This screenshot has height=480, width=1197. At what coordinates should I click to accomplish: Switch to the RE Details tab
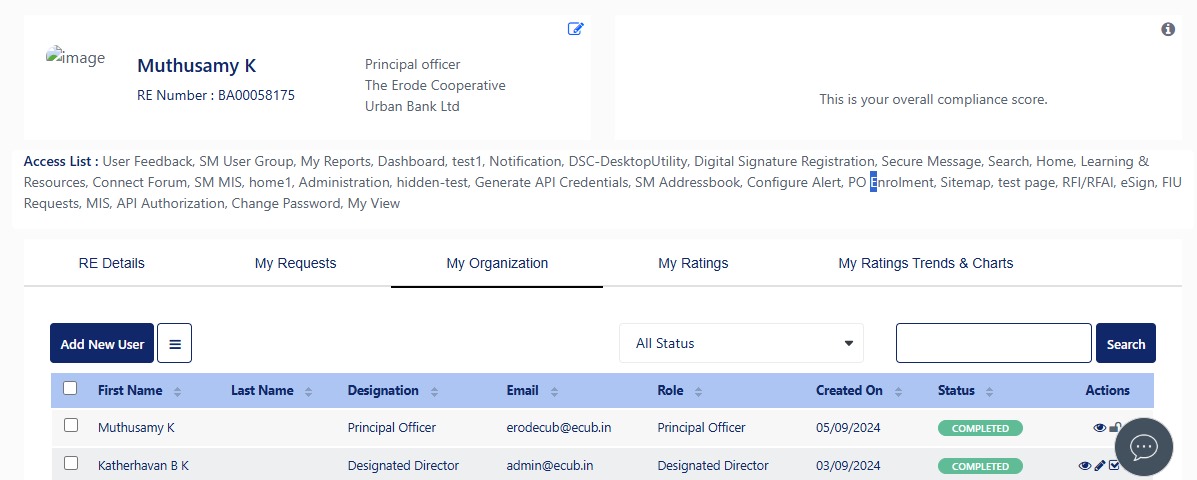point(111,263)
